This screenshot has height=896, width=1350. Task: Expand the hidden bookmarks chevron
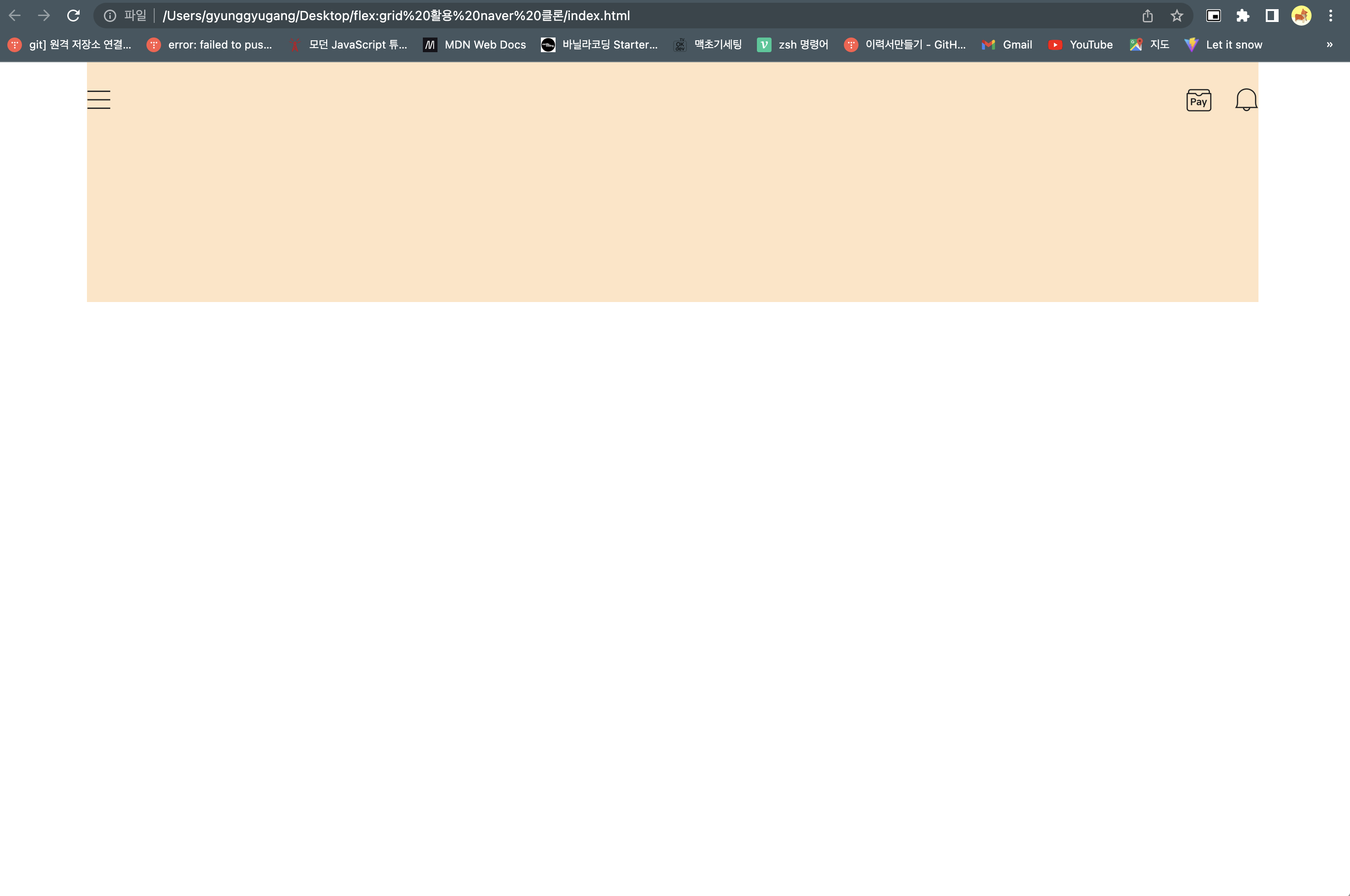(1329, 44)
